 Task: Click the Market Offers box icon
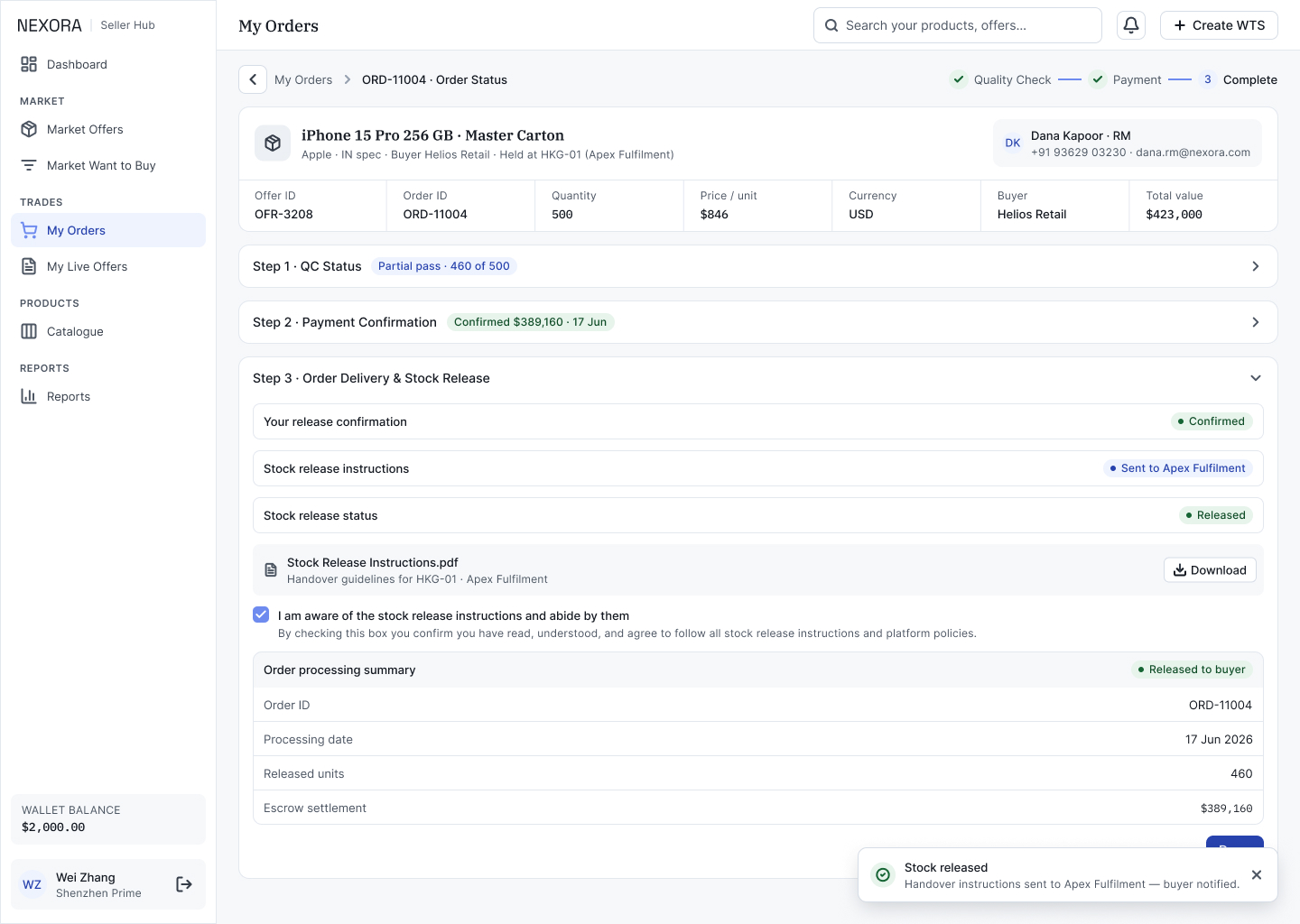tap(29, 129)
